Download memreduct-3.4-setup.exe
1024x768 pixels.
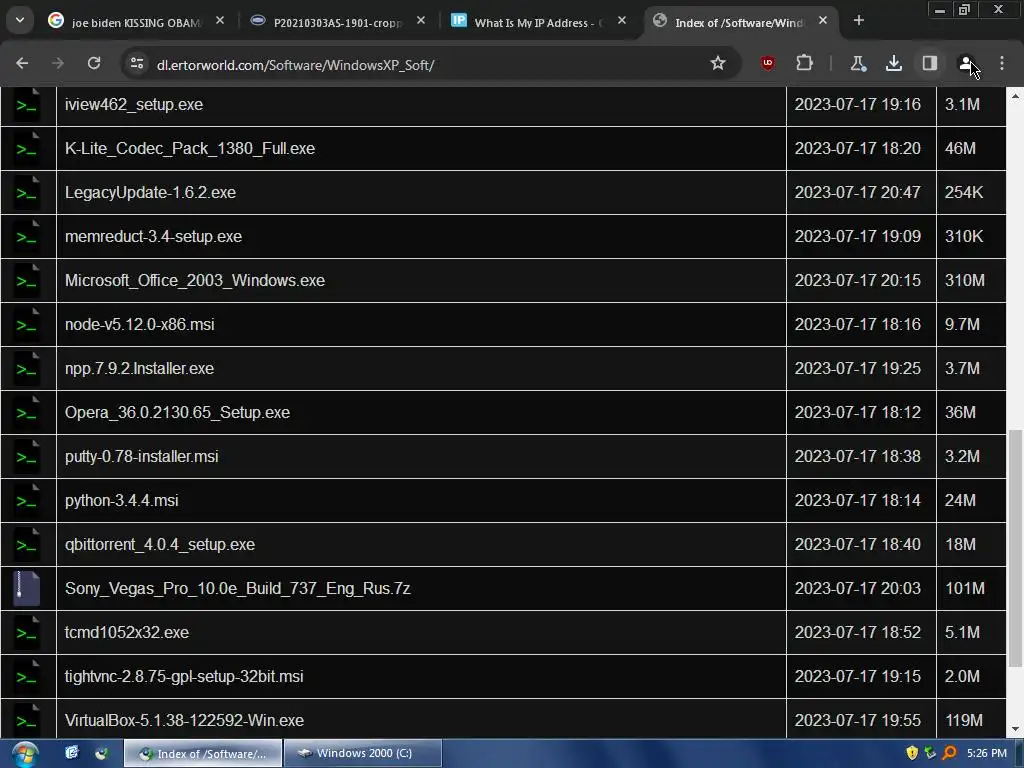point(153,236)
